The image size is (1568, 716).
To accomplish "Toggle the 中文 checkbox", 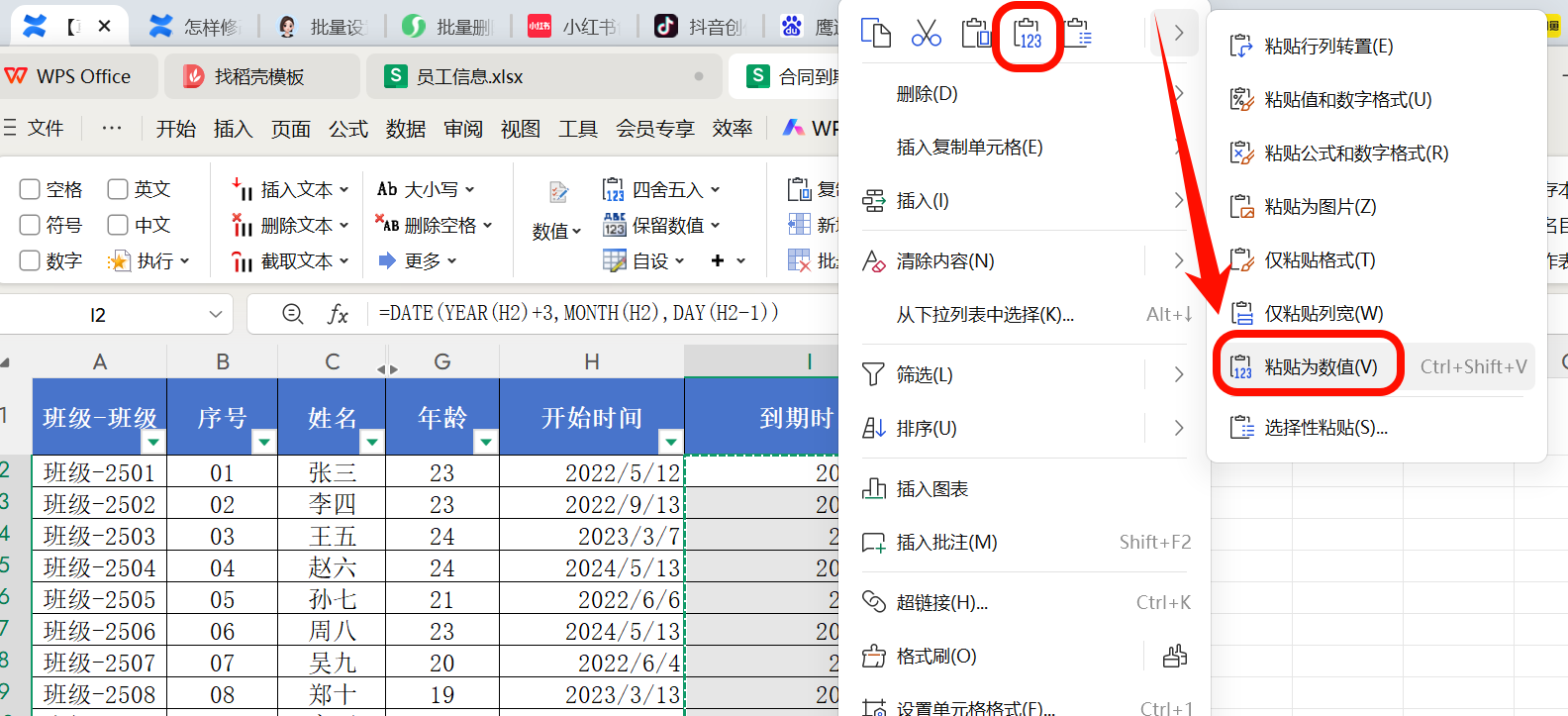I will pos(118,225).
